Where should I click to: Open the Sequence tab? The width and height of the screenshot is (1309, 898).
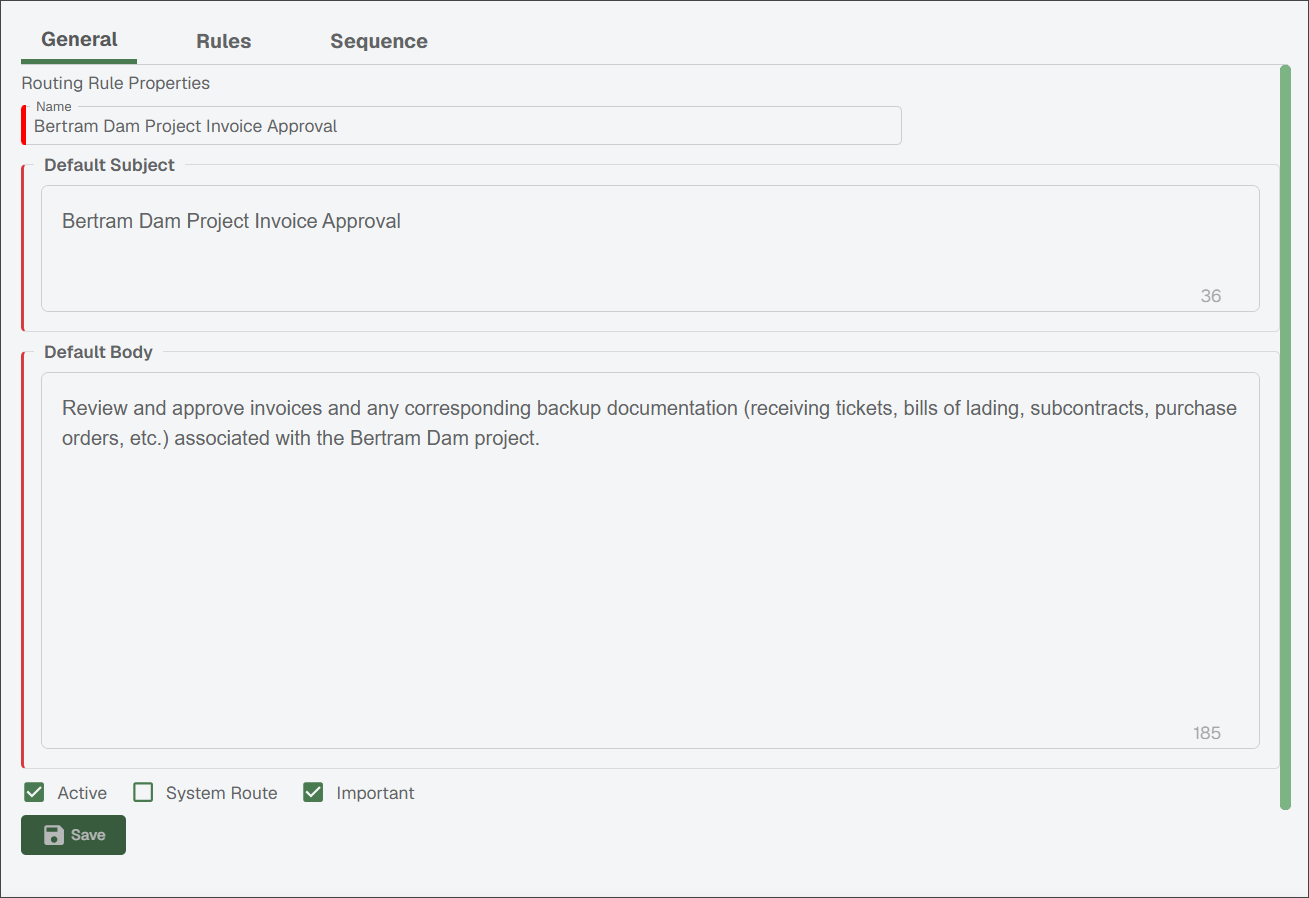379,41
